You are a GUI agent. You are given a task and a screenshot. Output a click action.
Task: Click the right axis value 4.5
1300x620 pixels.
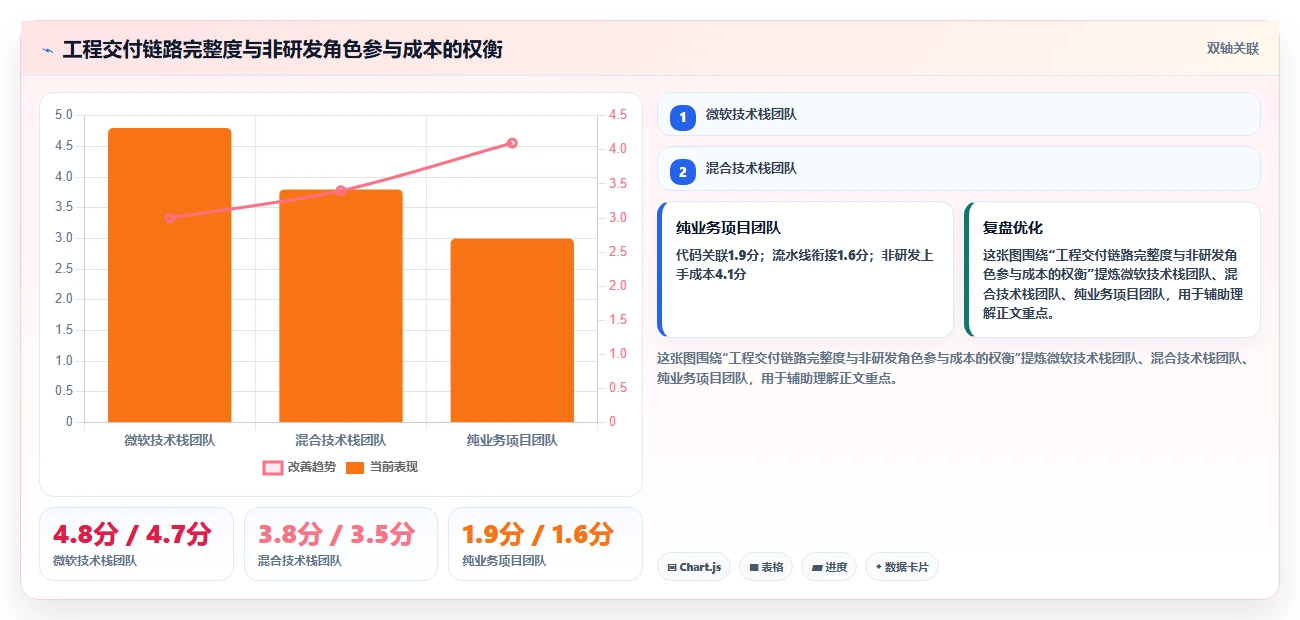coord(617,115)
